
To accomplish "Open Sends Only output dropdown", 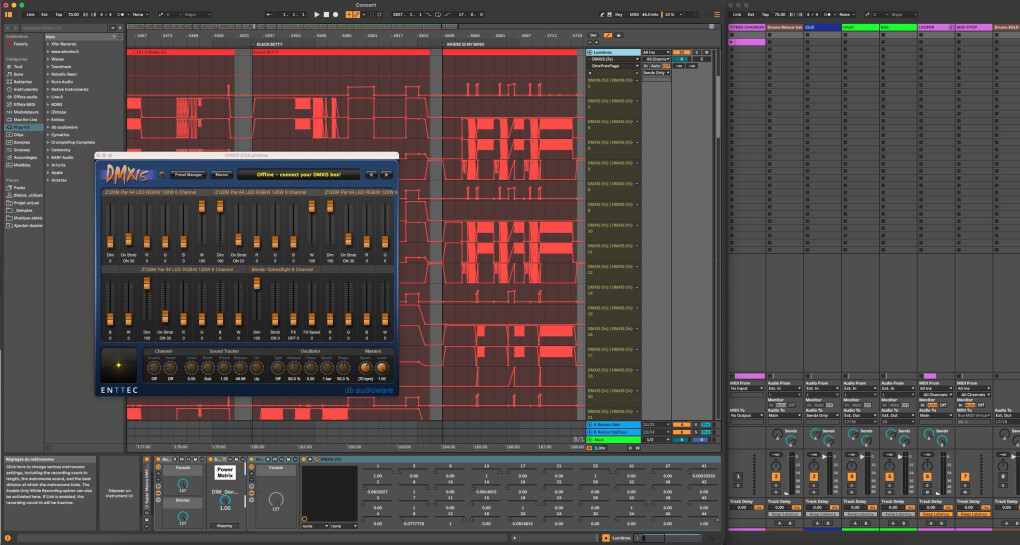I will pyautogui.click(x=656, y=73).
